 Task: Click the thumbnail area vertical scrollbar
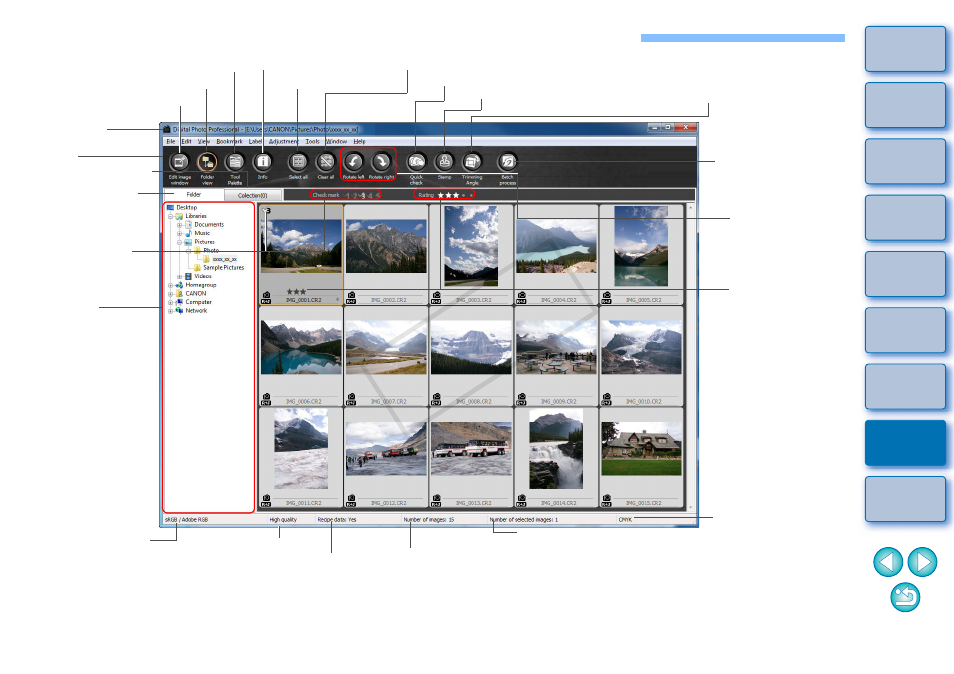coord(690,357)
